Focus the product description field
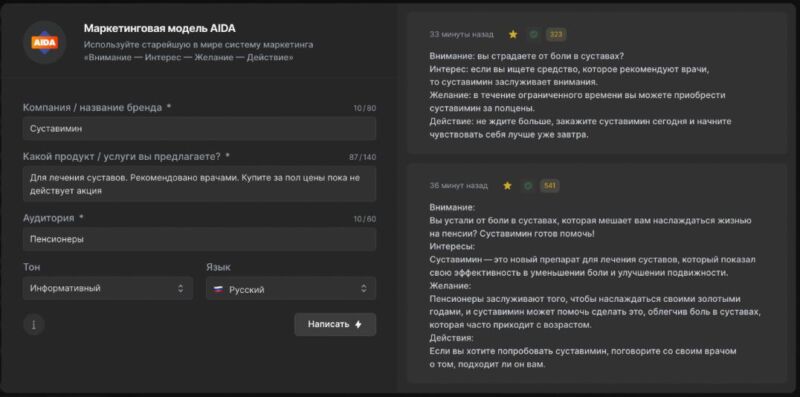The height and width of the screenshot is (397, 800). pos(199,184)
